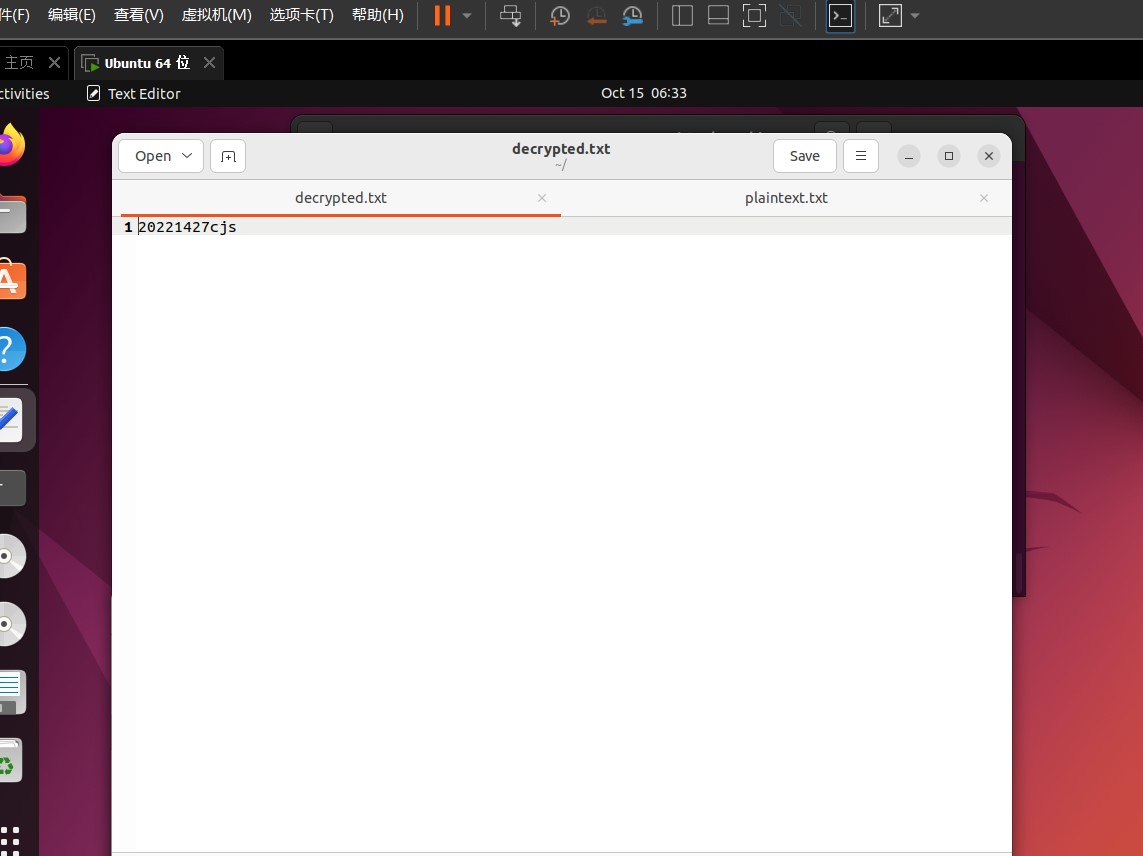1143x856 pixels.
Task: Switch to Ubuntu 64 位 VM tab
Action: [x=147, y=63]
